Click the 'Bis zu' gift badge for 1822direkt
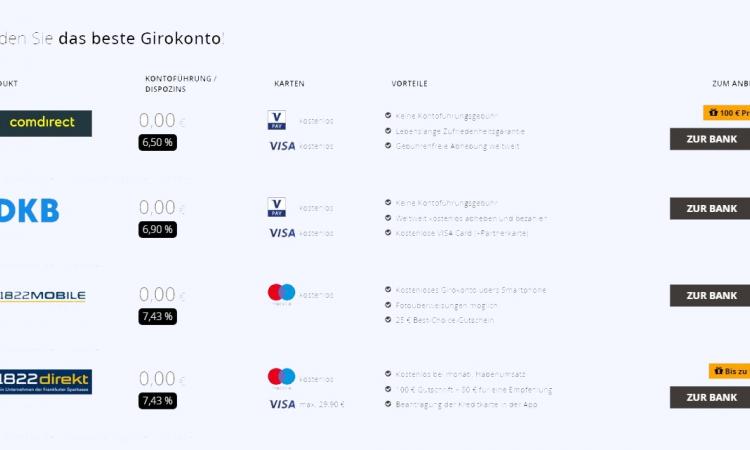Viewport: 750px width, 450px height. click(x=729, y=371)
